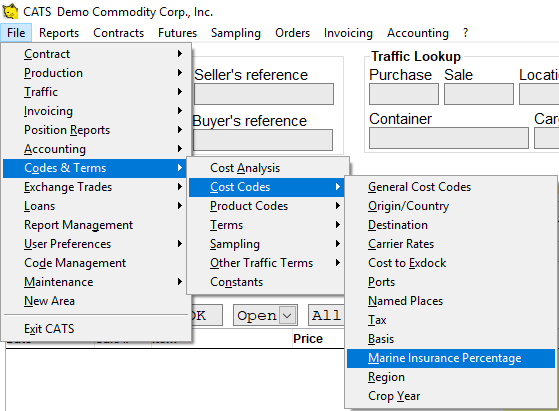Expand the User Preferences submenu
The width and height of the screenshot is (559, 411).
click(94, 244)
